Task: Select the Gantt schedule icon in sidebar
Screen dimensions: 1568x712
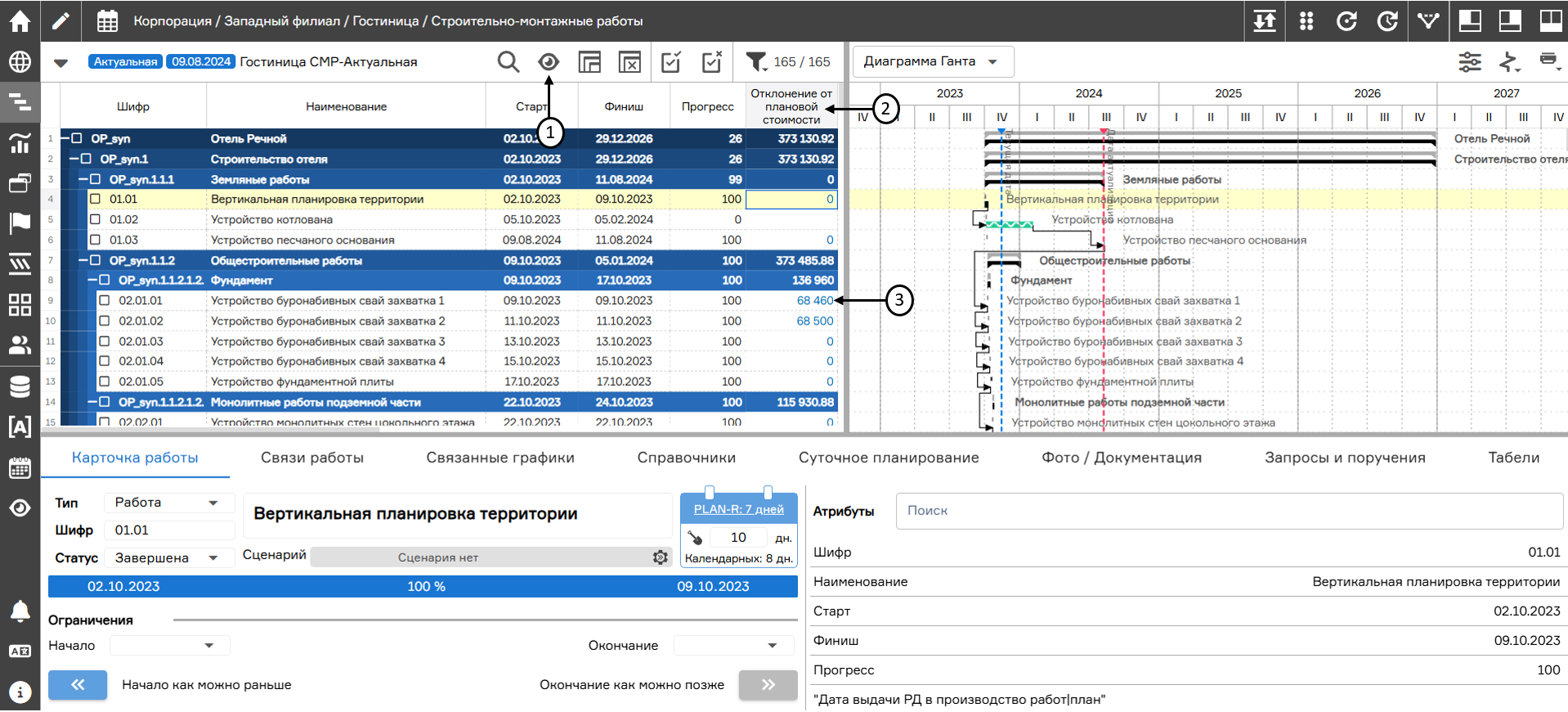Action: coord(20,102)
